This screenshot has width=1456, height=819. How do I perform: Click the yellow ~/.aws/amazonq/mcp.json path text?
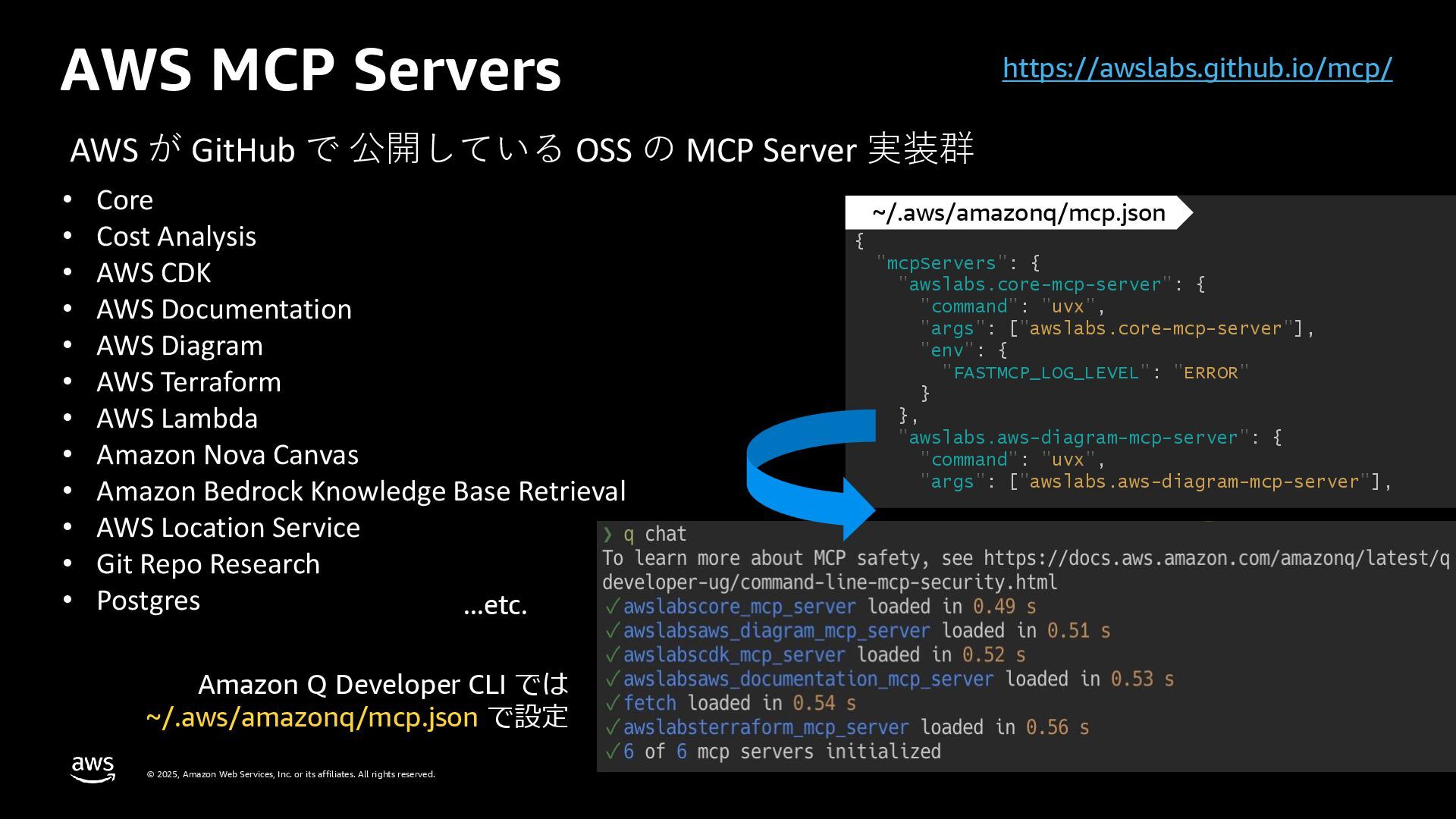312,717
